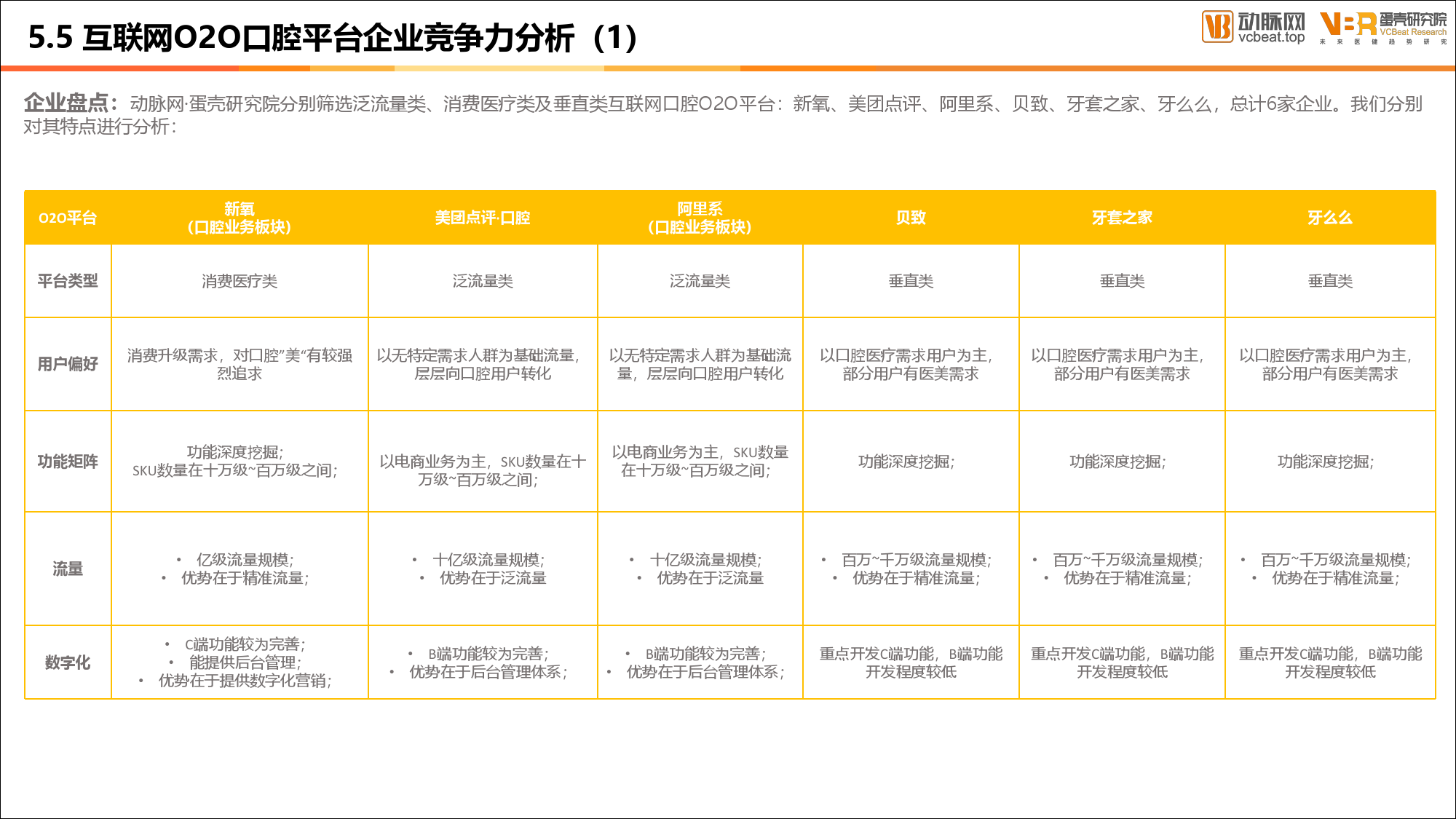
Task: Click the 美团点评·口腔 column header
Action: 483,218
